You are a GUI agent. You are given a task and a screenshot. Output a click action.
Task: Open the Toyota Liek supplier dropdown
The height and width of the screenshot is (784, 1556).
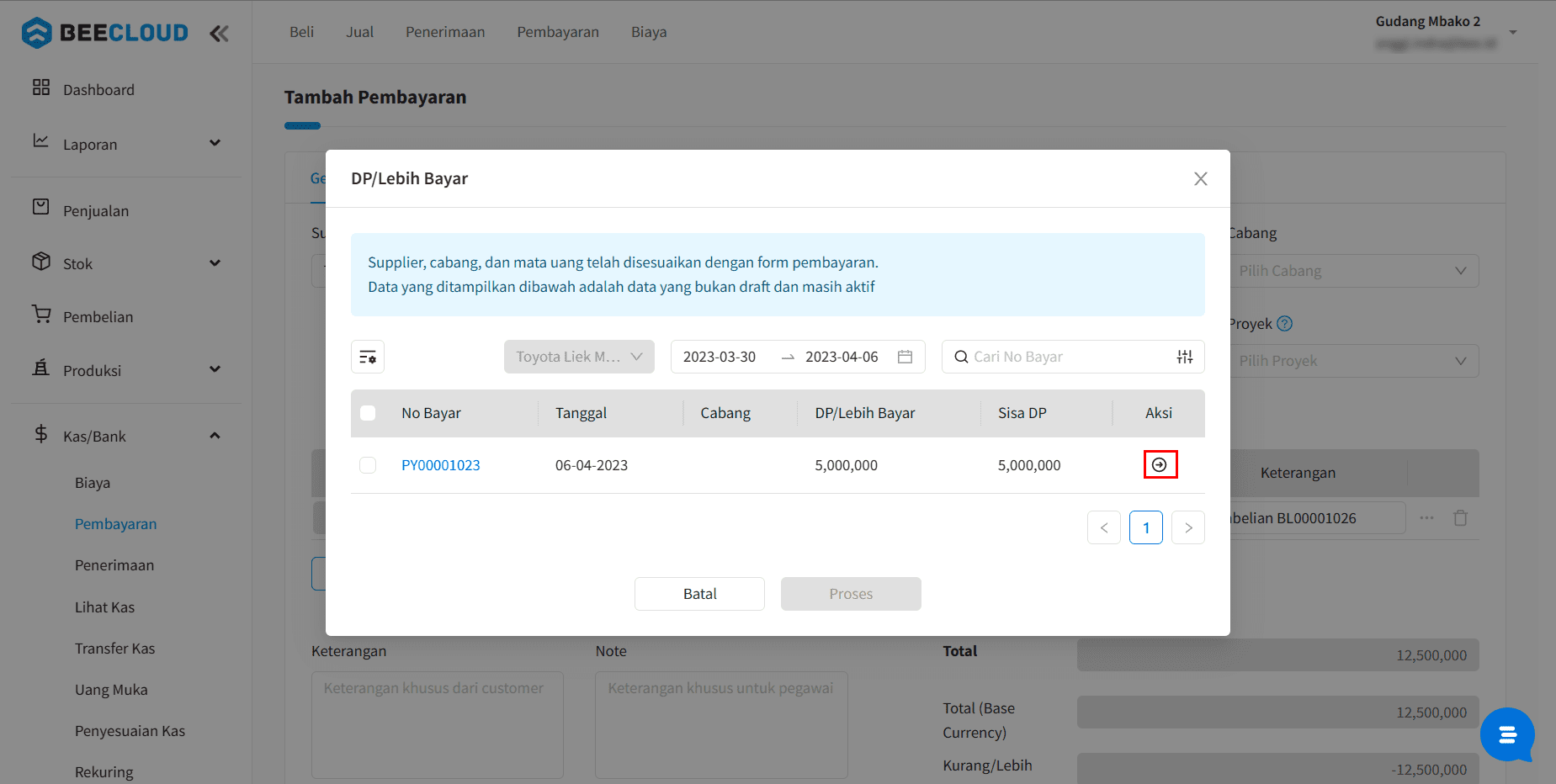coord(579,357)
